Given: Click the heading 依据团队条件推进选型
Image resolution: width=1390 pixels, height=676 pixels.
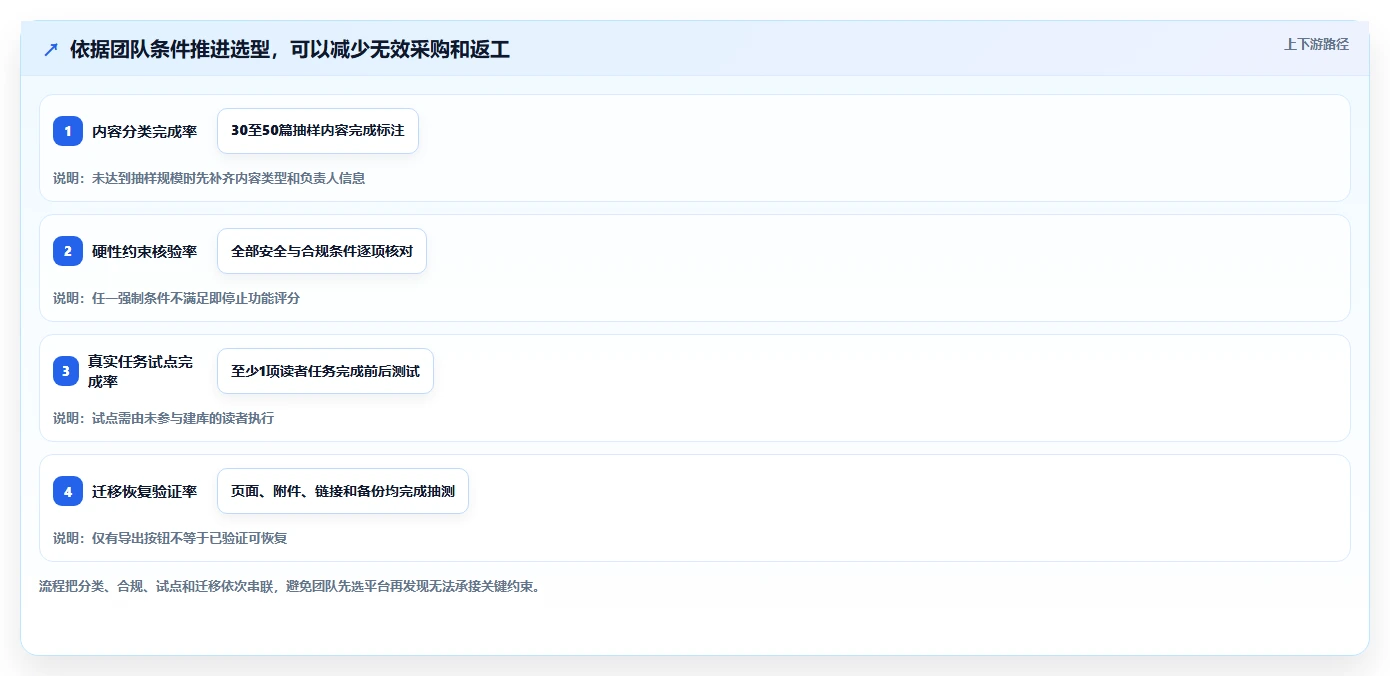Looking at the screenshot, I should (x=290, y=50).
